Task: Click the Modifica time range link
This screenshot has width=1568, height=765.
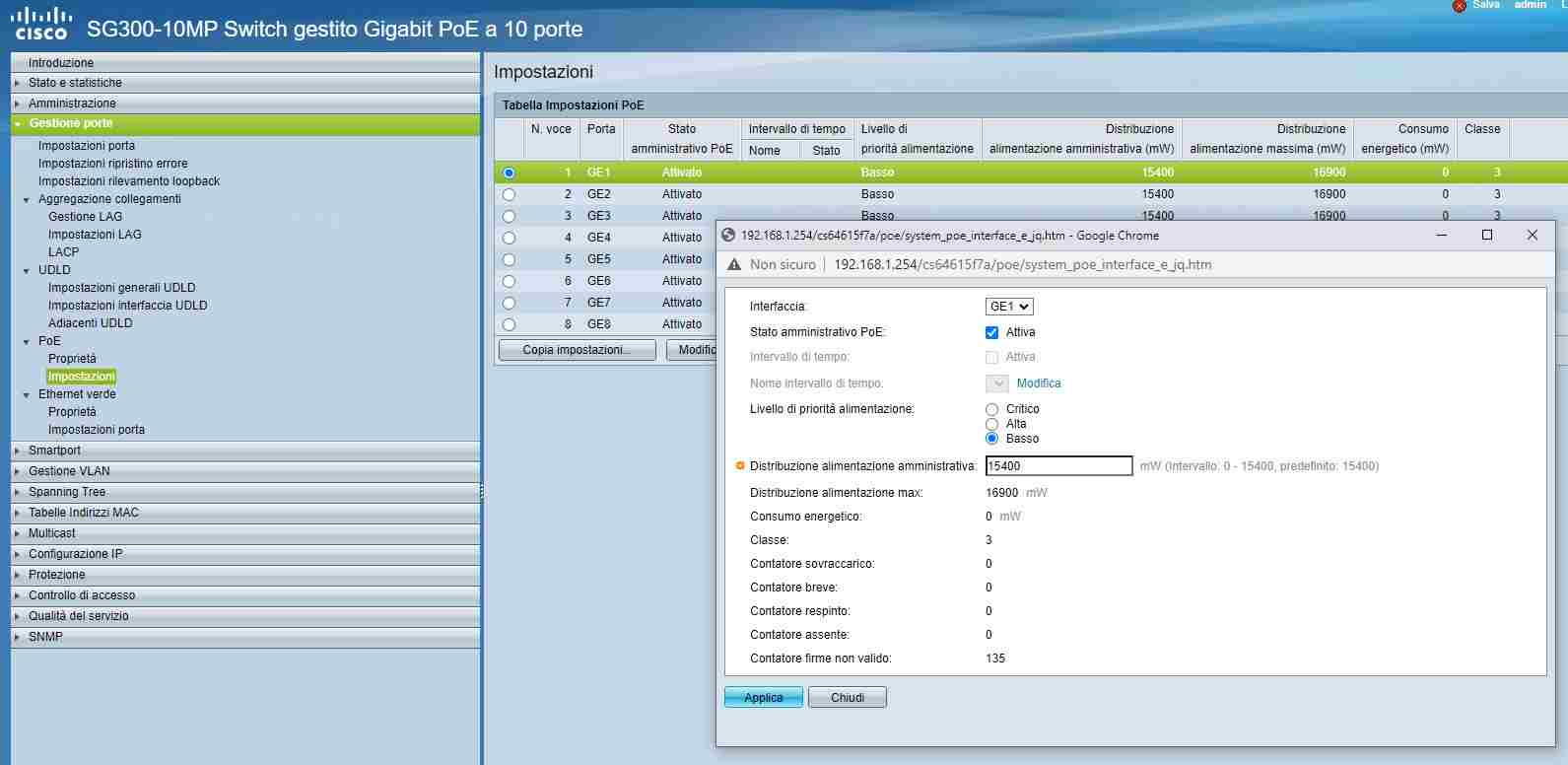Action: tap(1039, 383)
